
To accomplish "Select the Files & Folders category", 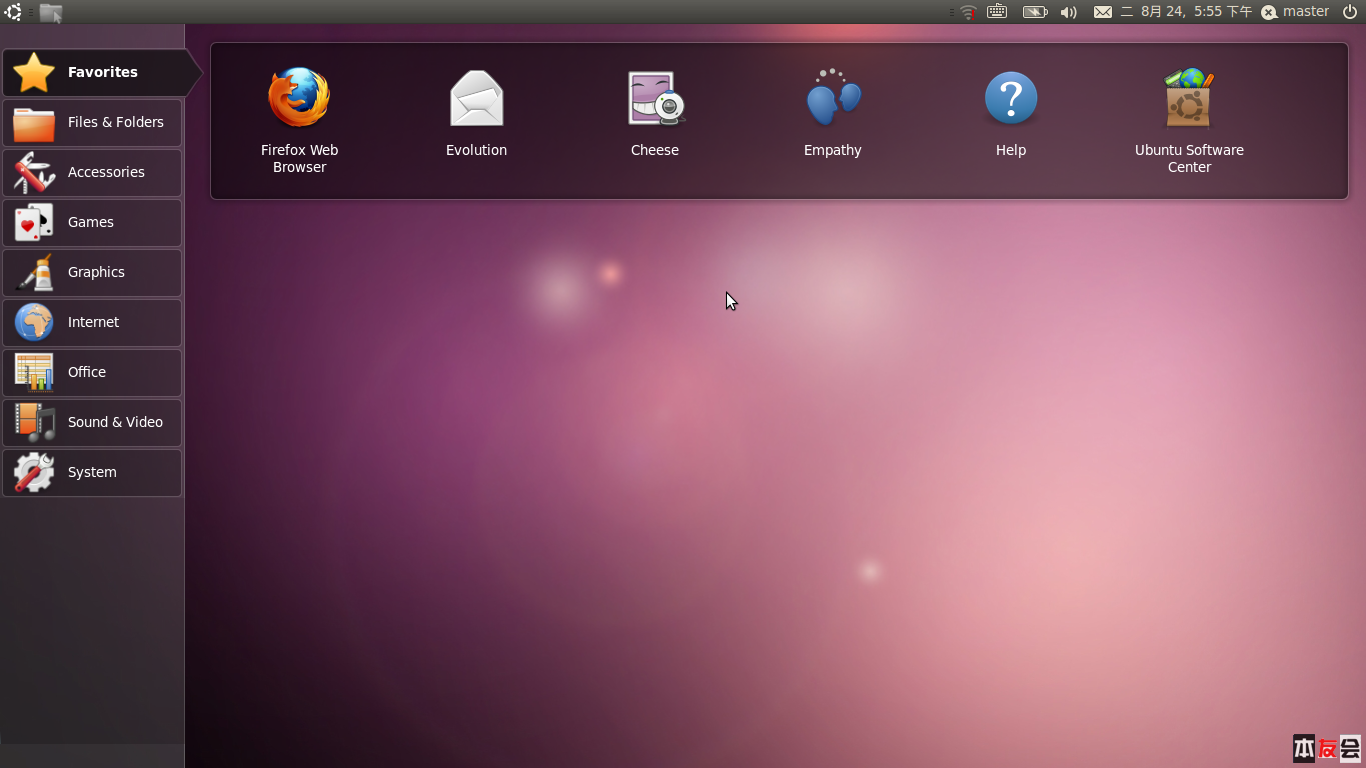I will (92, 122).
